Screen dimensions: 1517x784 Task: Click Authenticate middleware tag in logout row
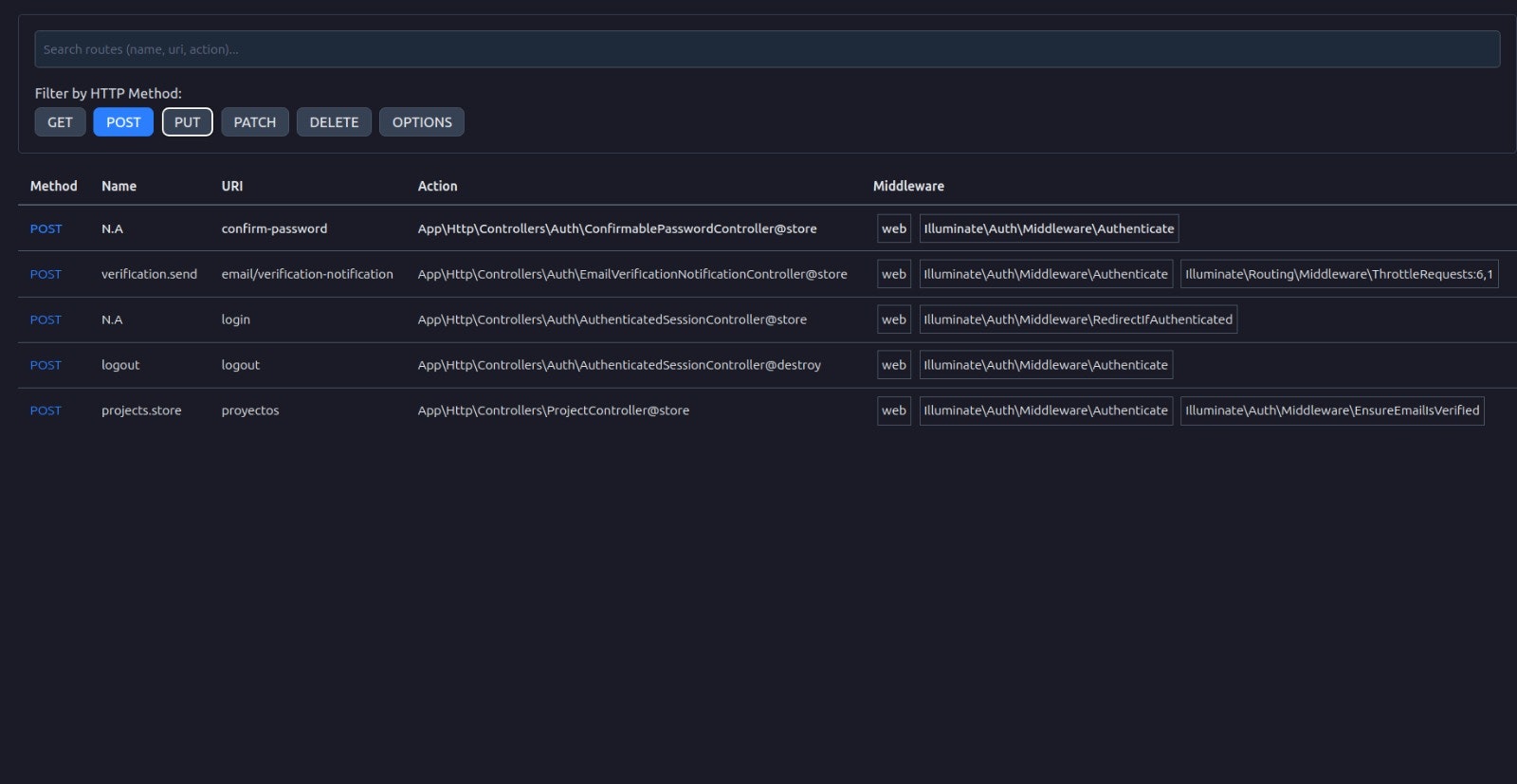pos(1046,365)
